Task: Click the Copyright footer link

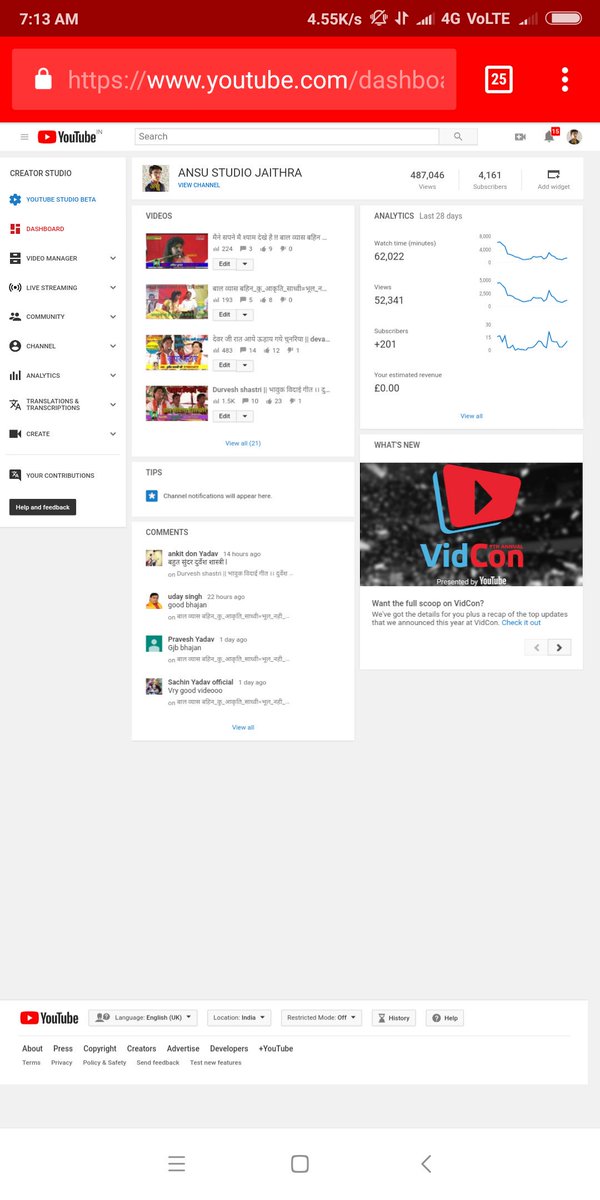Action: click(x=100, y=1048)
